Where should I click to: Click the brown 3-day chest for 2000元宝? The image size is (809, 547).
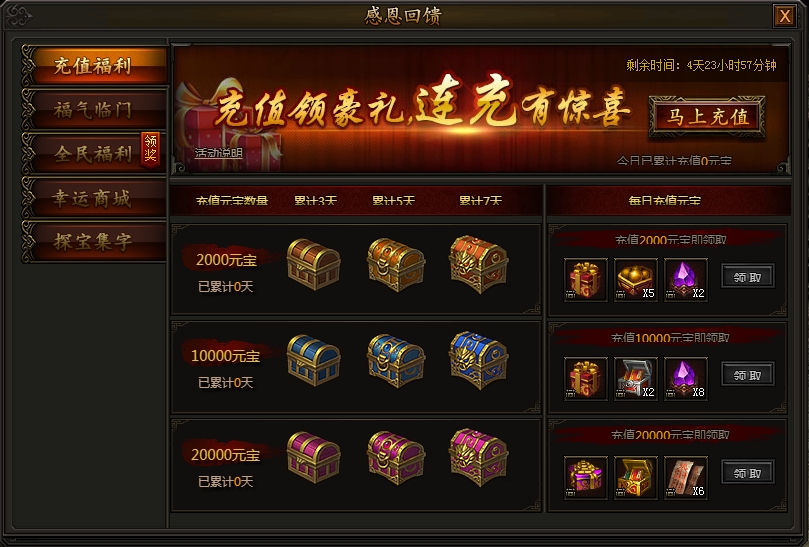(314, 264)
